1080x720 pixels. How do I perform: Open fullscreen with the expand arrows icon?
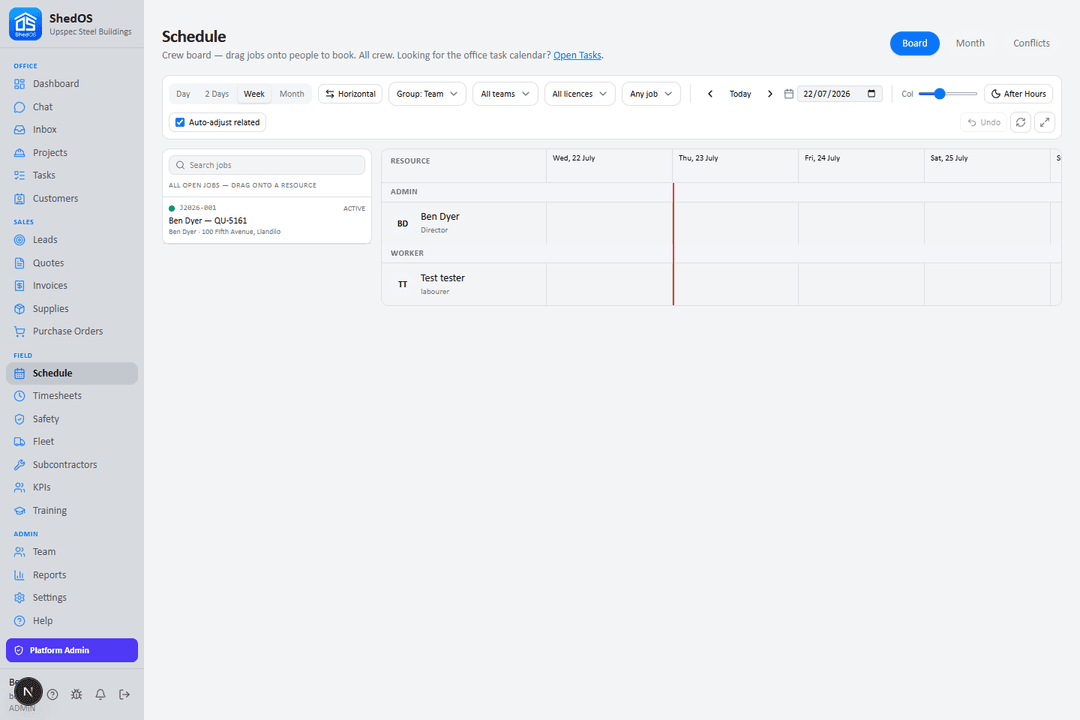pos(1044,123)
